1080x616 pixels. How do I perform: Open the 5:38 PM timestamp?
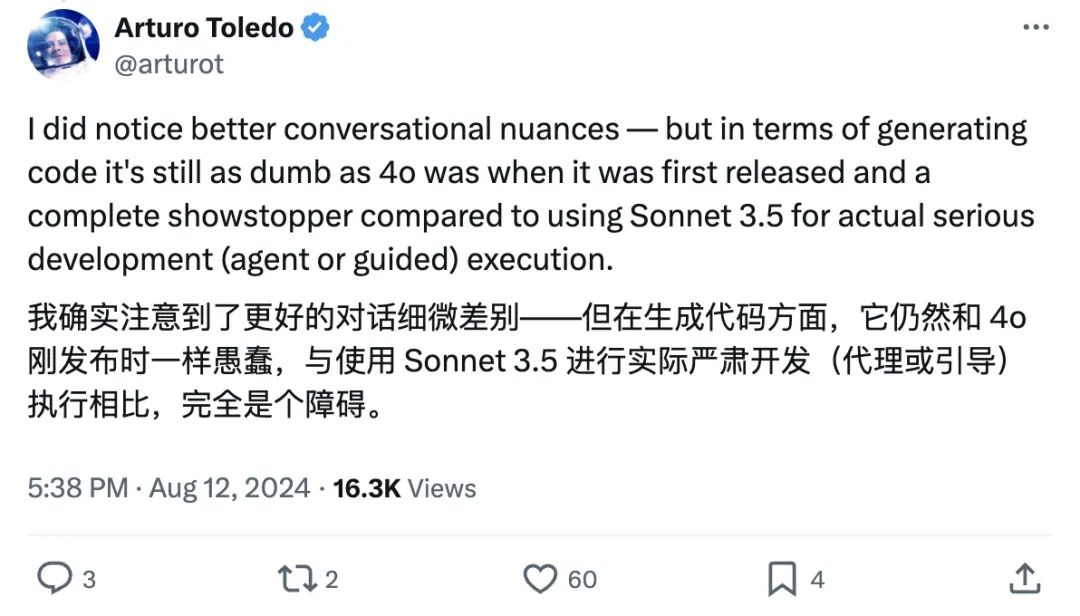78,488
